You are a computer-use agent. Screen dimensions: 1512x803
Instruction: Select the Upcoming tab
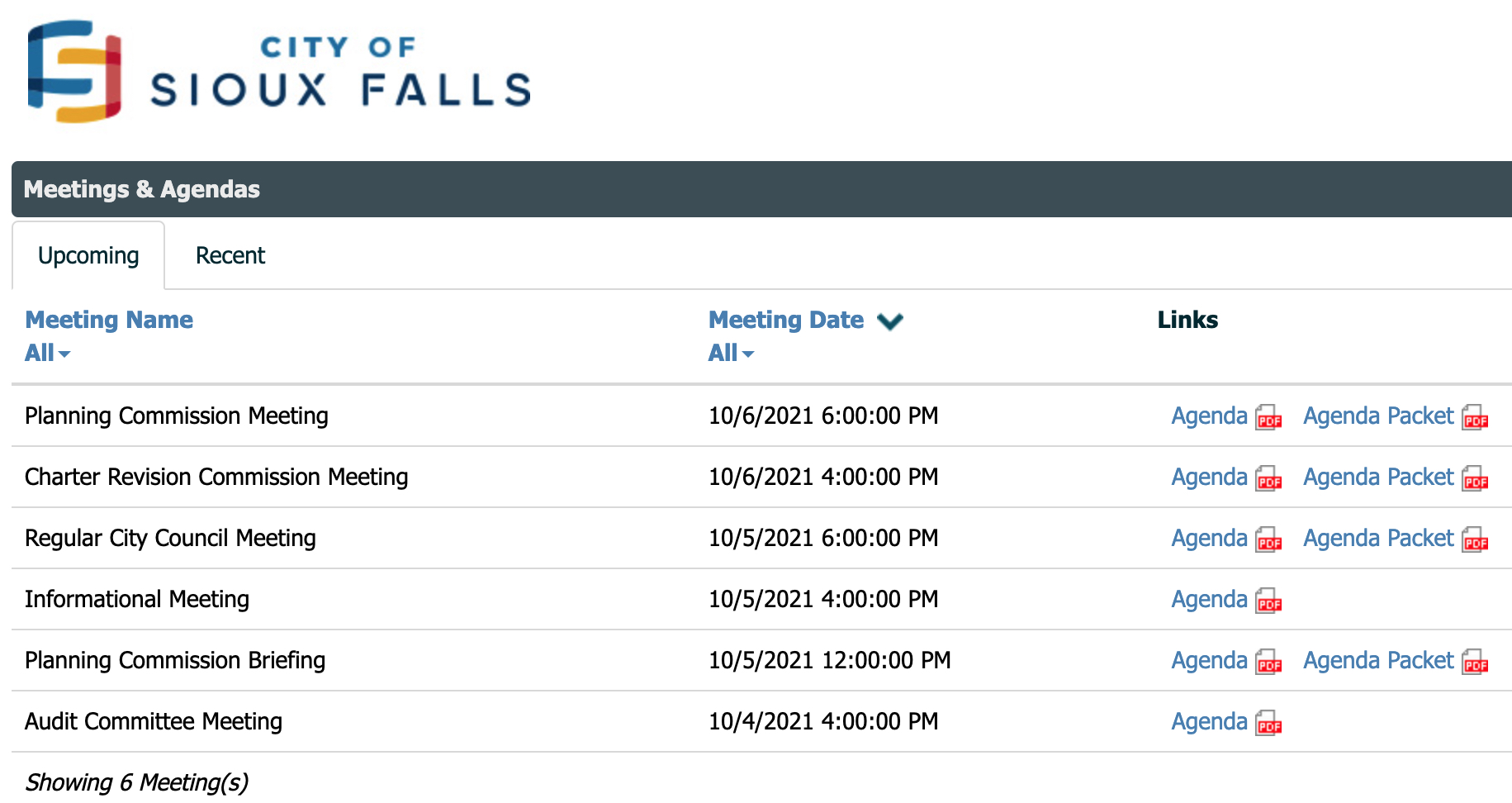click(x=88, y=255)
